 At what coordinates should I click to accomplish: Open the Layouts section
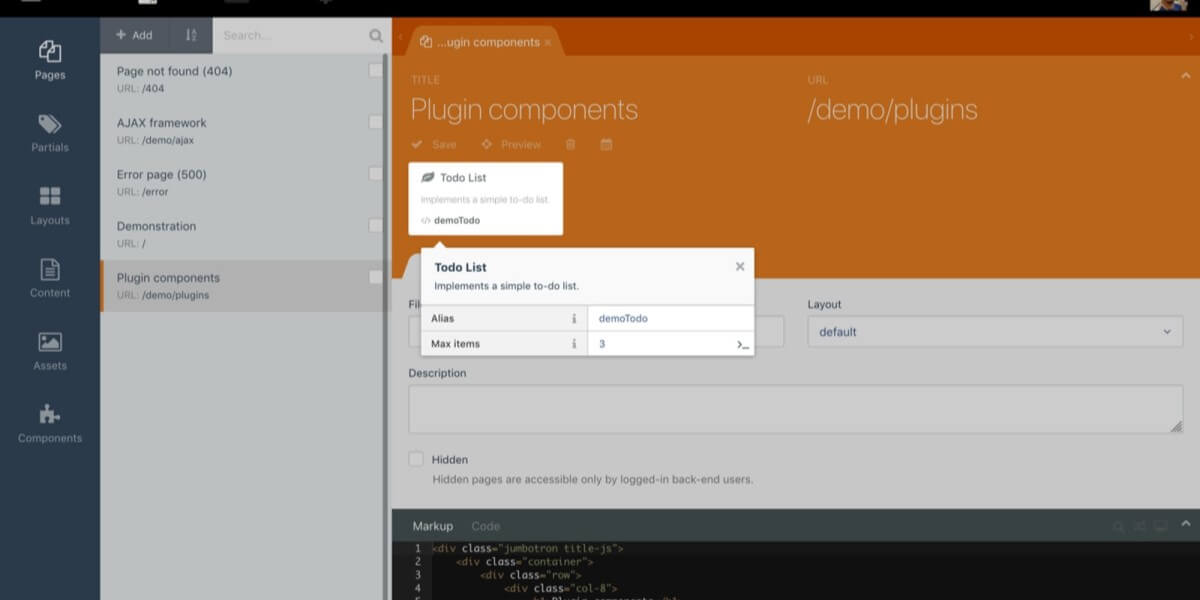coord(50,206)
